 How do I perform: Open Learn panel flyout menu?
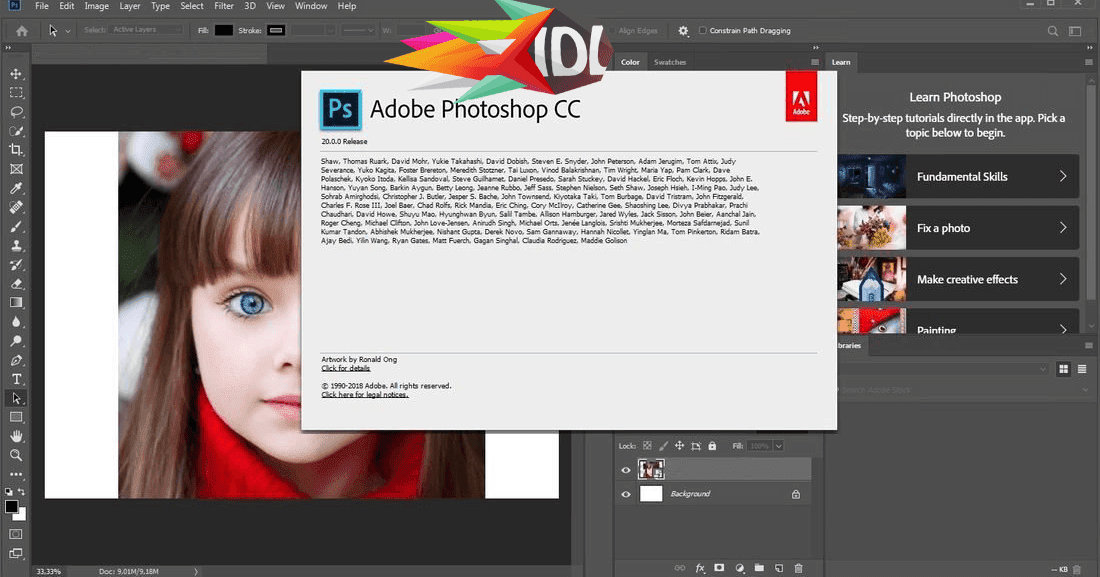(1089, 62)
